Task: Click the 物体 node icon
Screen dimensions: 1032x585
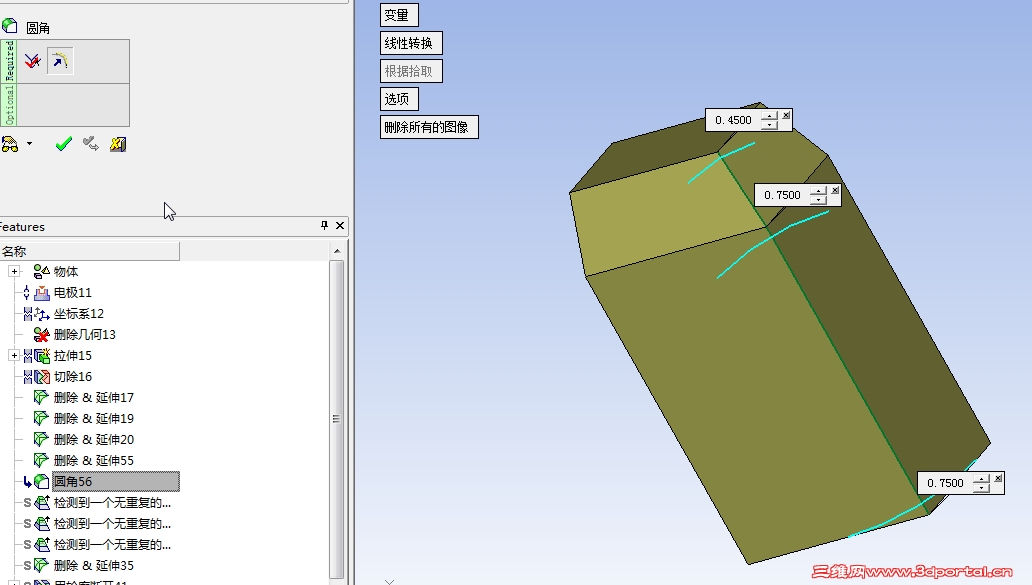Action: (x=41, y=271)
